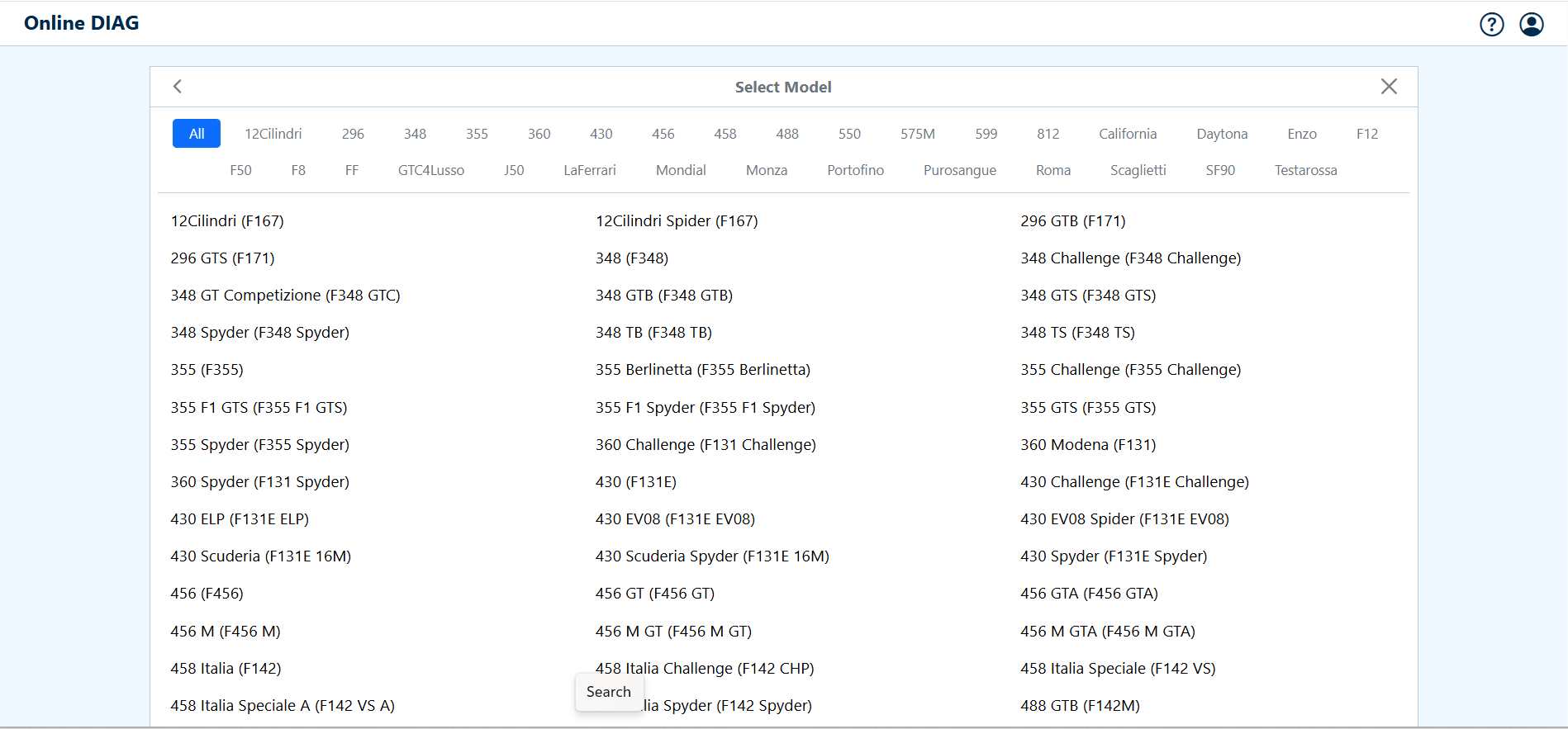Switch to the California filter tab

click(x=1127, y=134)
